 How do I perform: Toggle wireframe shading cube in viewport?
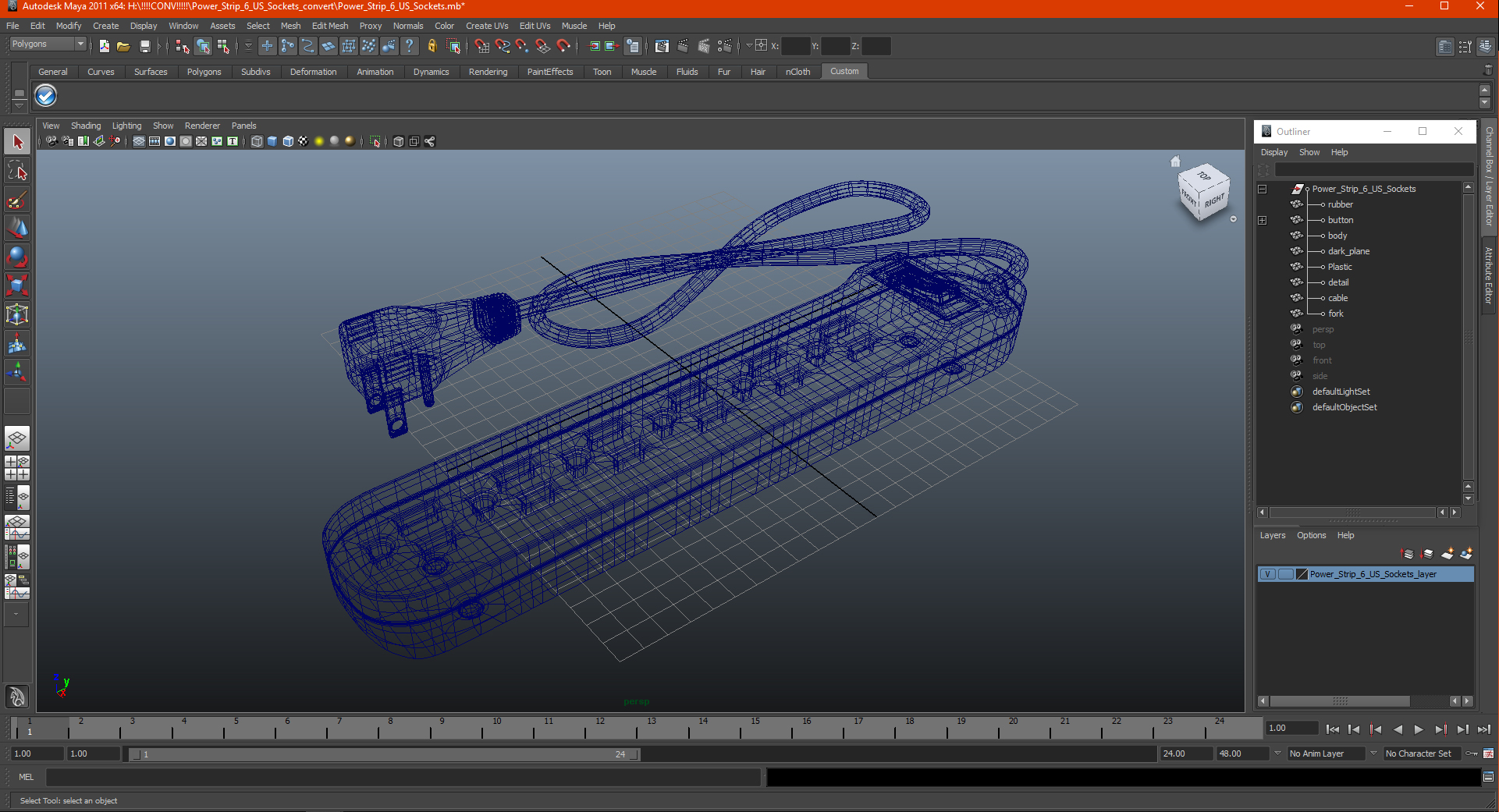[257, 141]
